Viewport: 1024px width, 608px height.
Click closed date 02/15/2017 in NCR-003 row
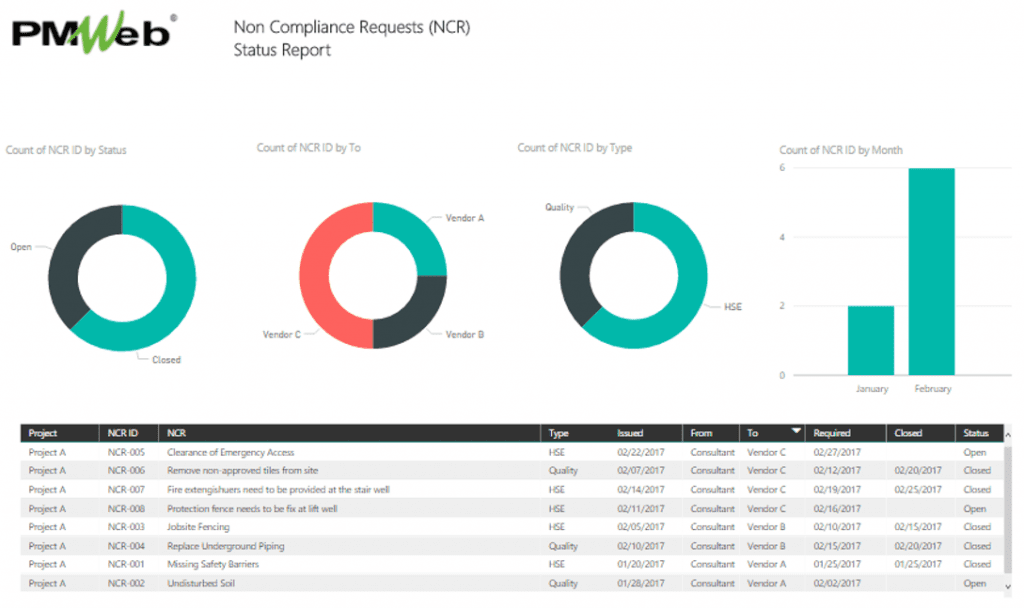[x=918, y=526]
